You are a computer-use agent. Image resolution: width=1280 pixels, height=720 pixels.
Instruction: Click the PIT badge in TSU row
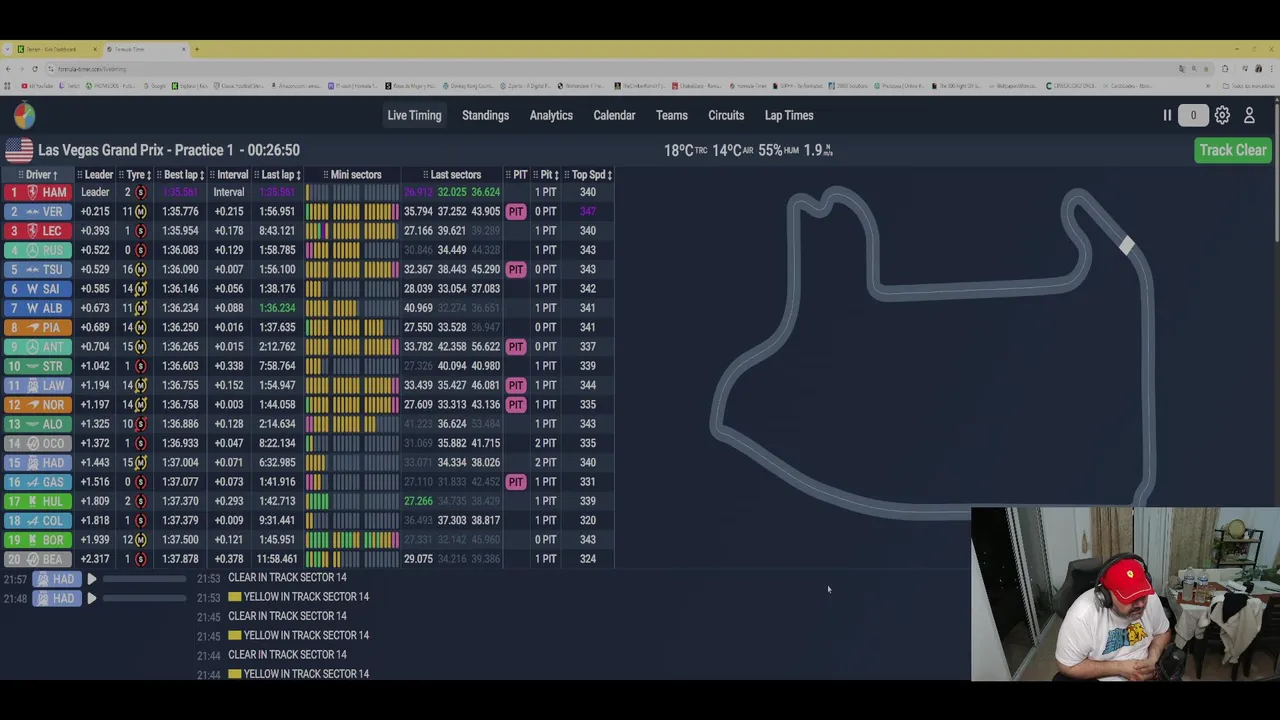coord(516,269)
